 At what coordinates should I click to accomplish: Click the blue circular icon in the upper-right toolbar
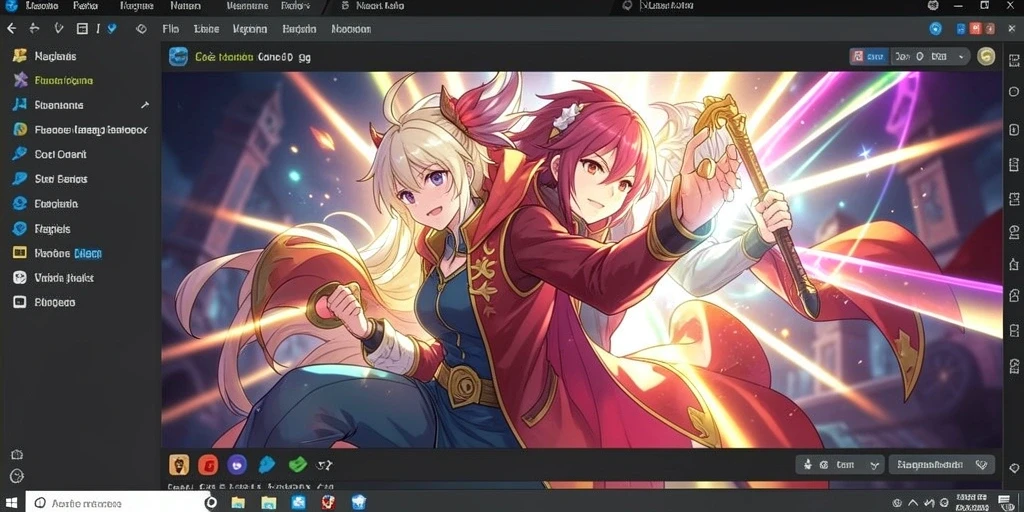[x=936, y=29]
